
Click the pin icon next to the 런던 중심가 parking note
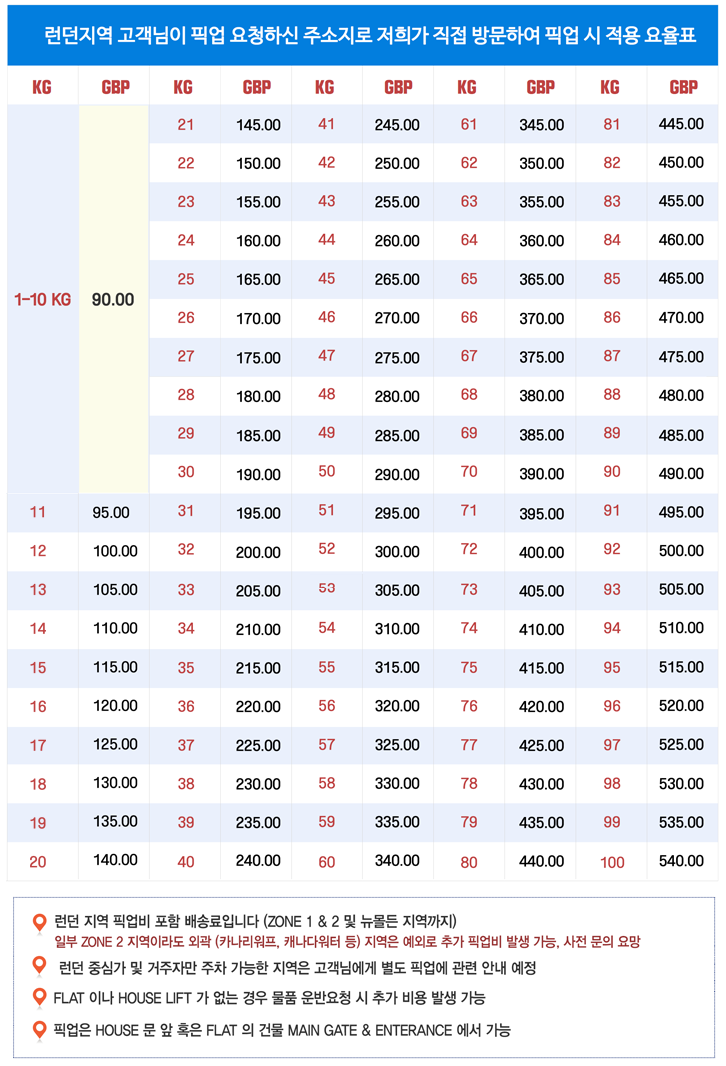[40, 966]
